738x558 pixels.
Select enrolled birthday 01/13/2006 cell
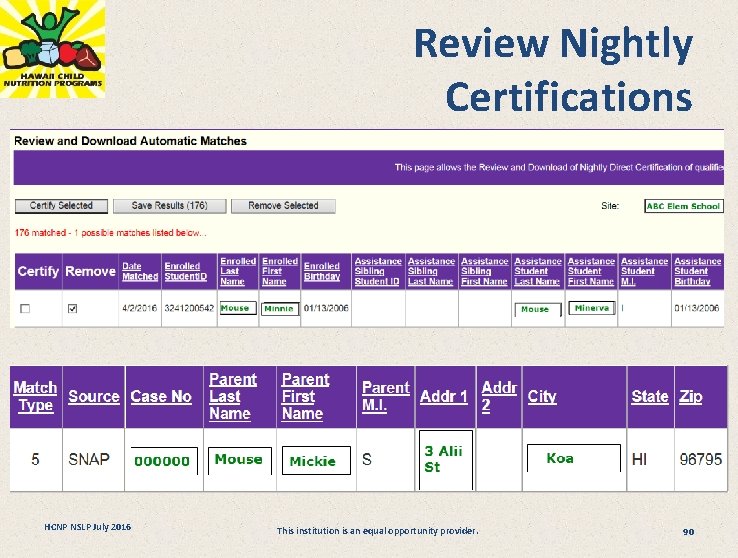click(x=326, y=308)
